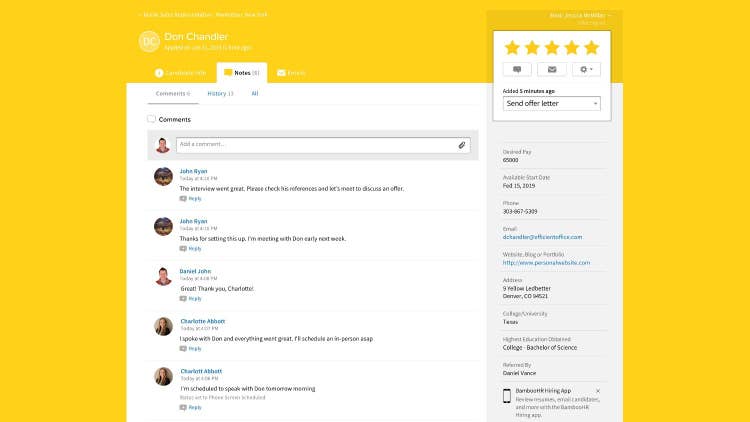This screenshot has width=750, height=422.
Task: Visit the personal website portfolio link
Action: coord(546,263)
